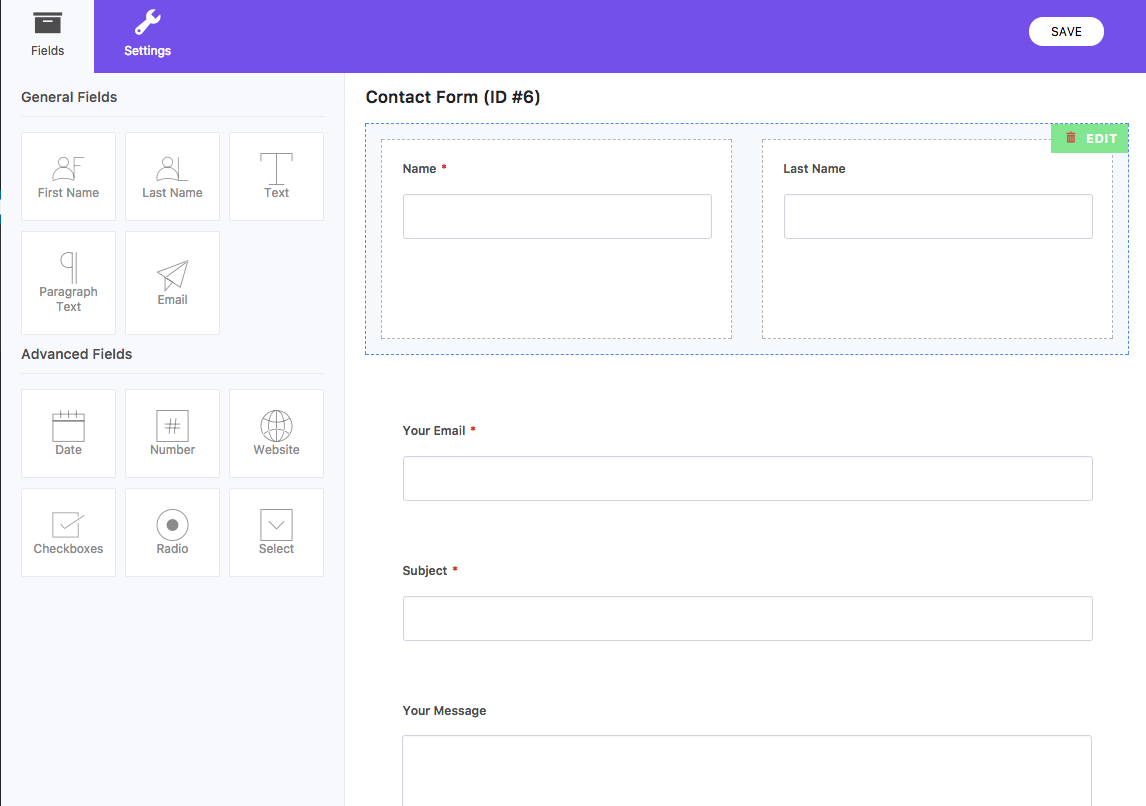Add a Text field
The height and width of the screenshot is (806, 1146).
(276, 176)
